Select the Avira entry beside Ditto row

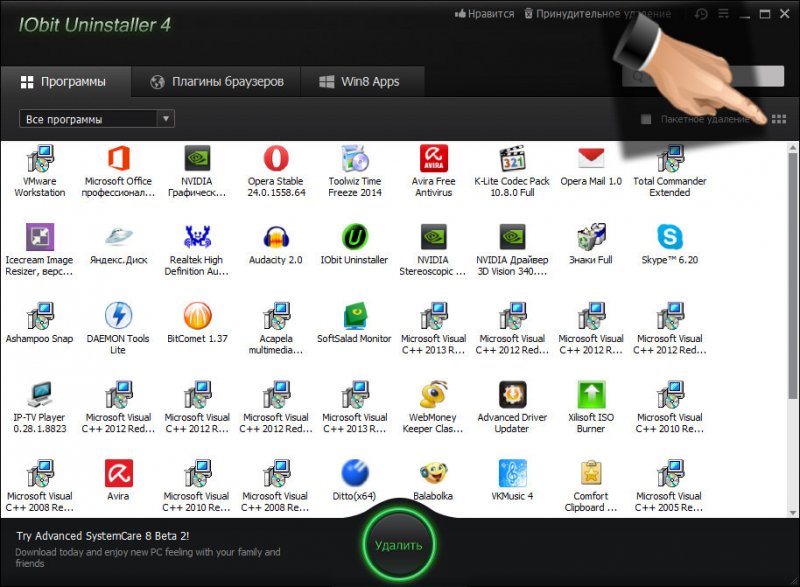point(118,481)
